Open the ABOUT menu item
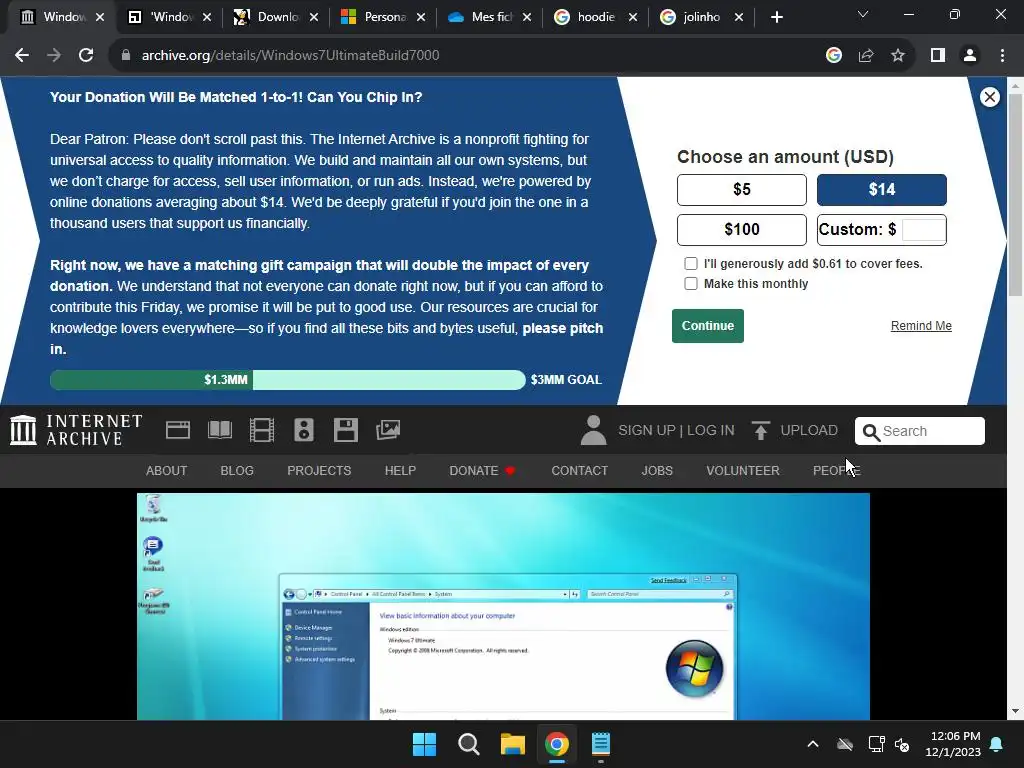This screenshot has width=1024, height=768. 167,471
